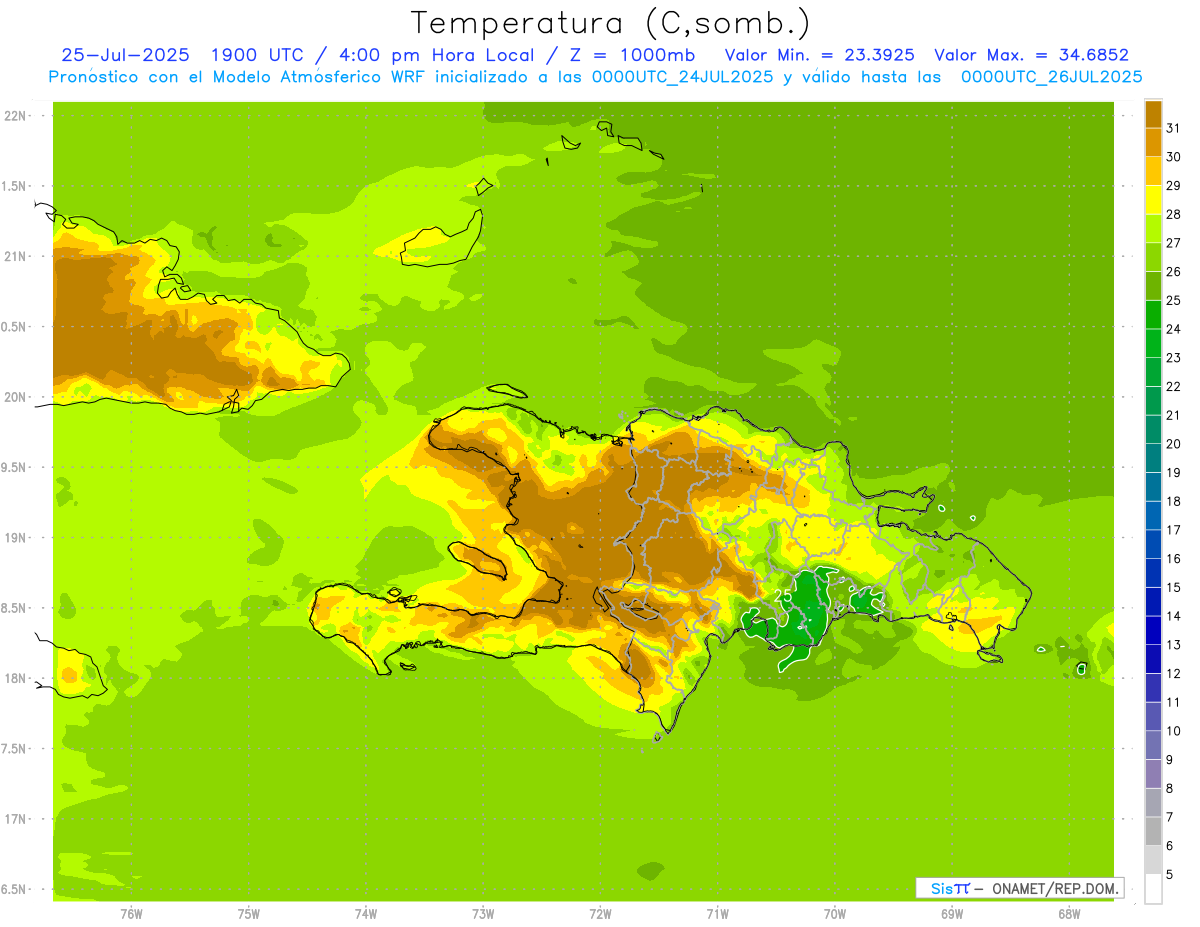Click the '70W' longitude axis label
The width and height of the screenshot is (1200, 927).
click(x=835, y=913)
